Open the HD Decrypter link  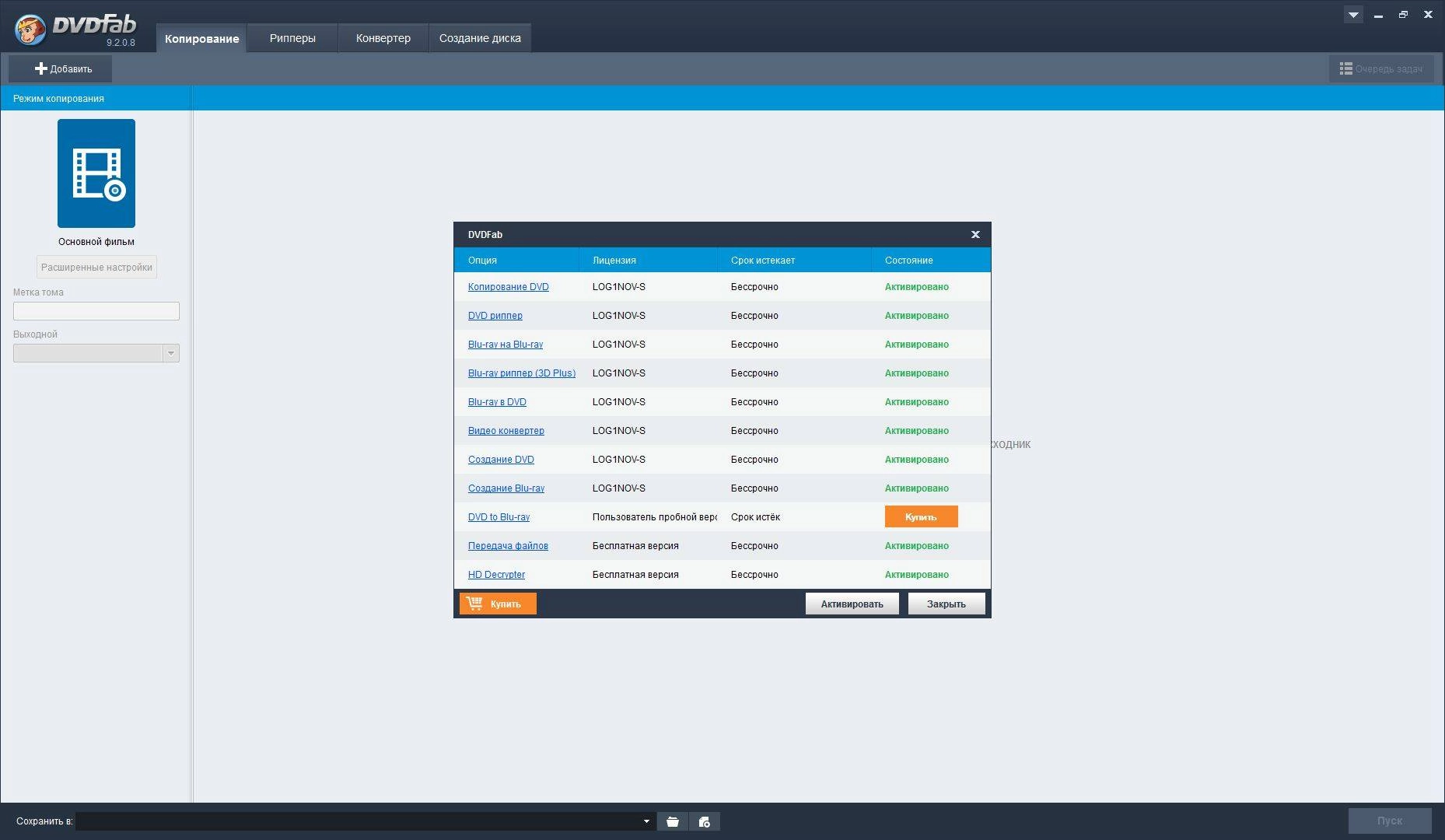496,575
